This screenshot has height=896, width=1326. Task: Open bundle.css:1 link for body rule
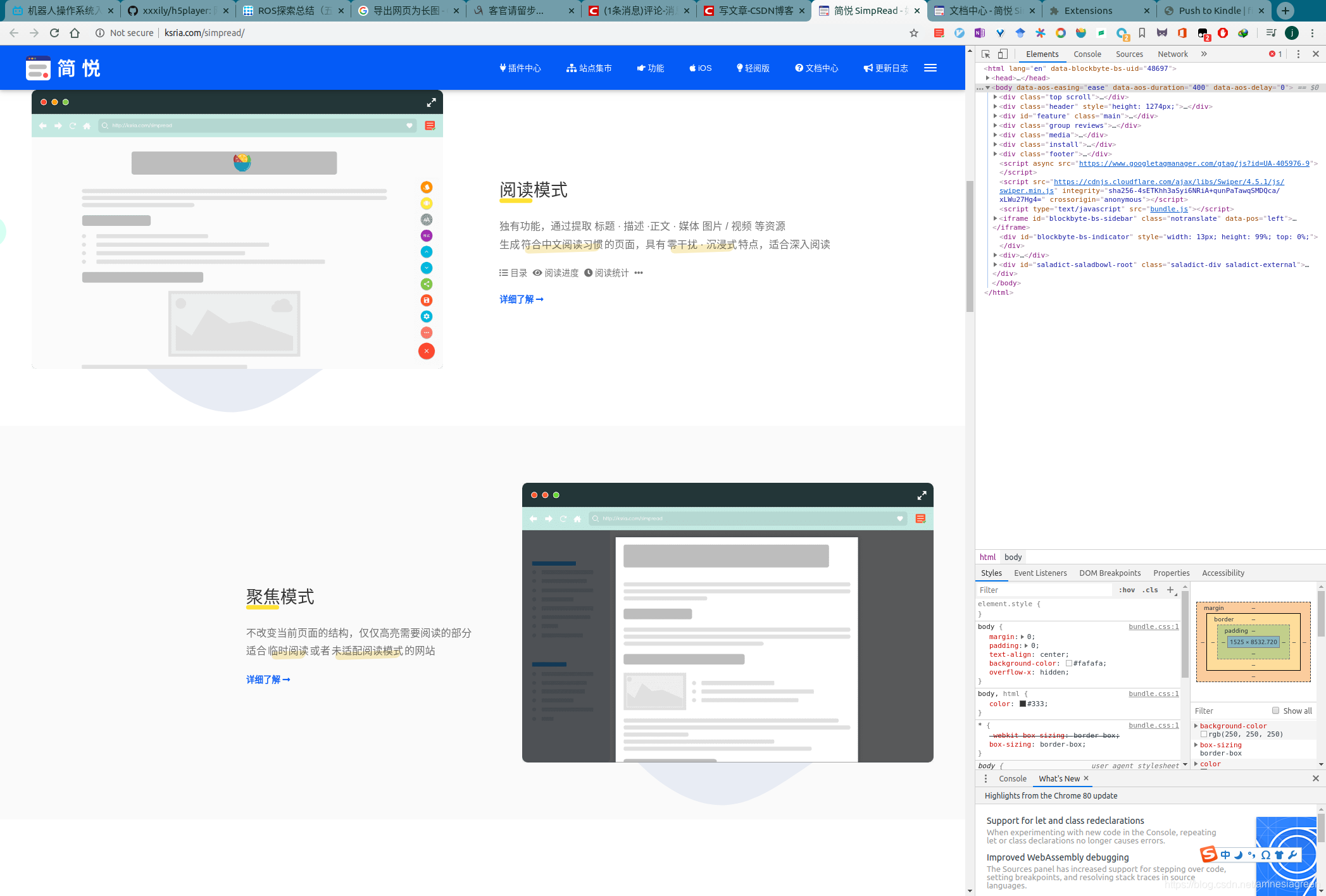(1153, 626)
